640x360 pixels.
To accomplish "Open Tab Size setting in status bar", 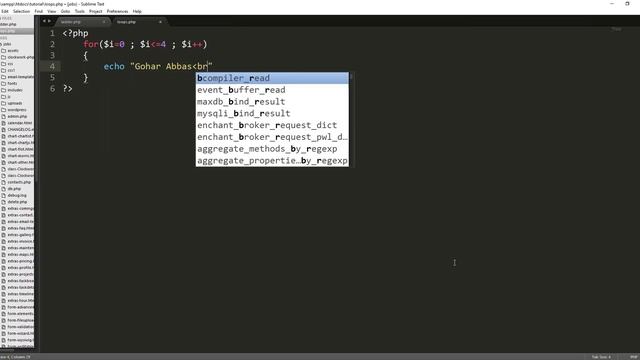I will (601, 357).
